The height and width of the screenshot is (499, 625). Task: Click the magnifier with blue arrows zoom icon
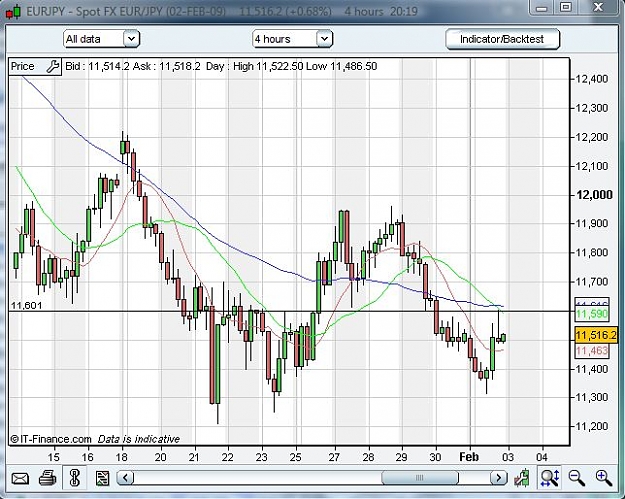click(550, 477)
